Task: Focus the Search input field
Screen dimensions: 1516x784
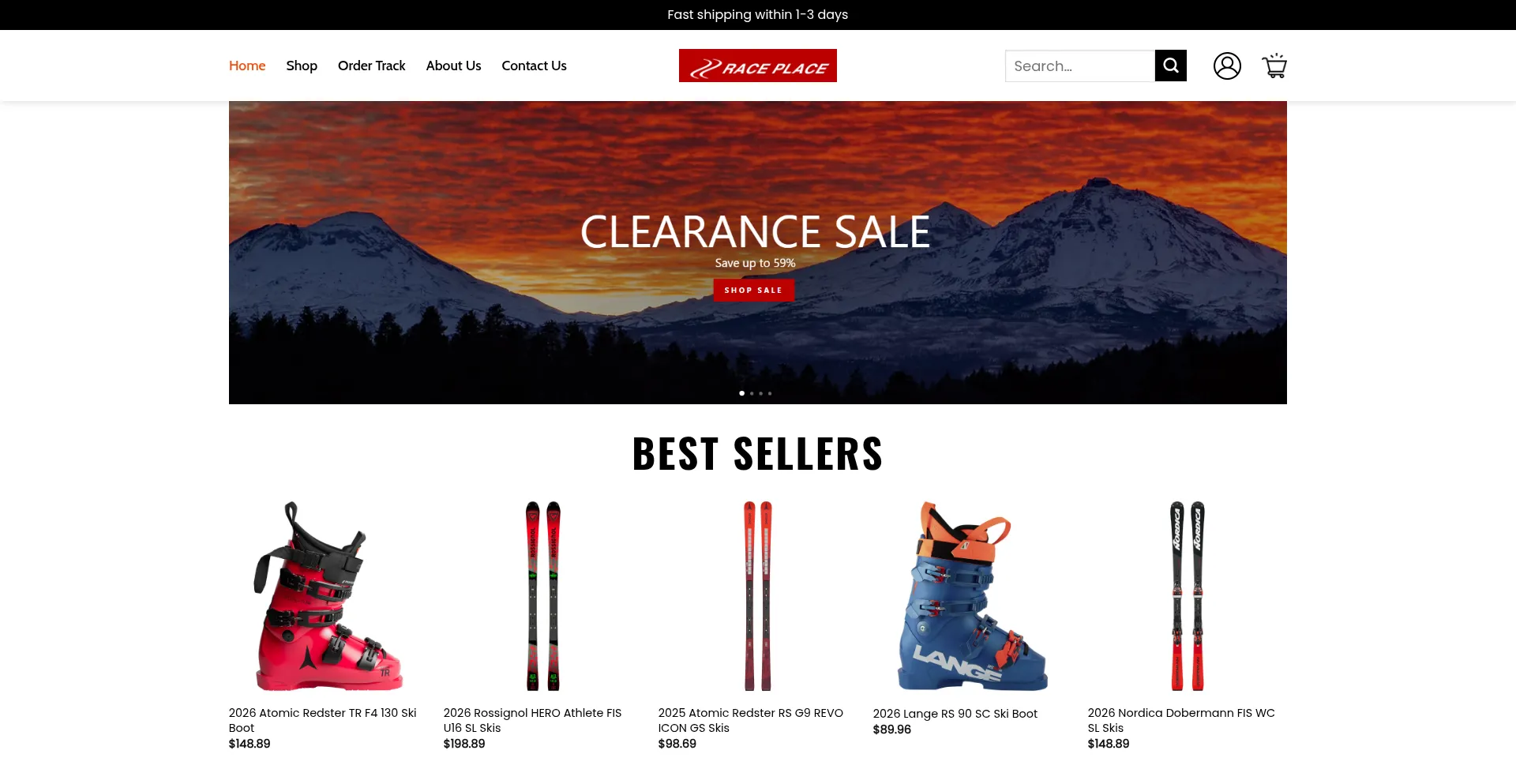Action: tap(1079, 66)
